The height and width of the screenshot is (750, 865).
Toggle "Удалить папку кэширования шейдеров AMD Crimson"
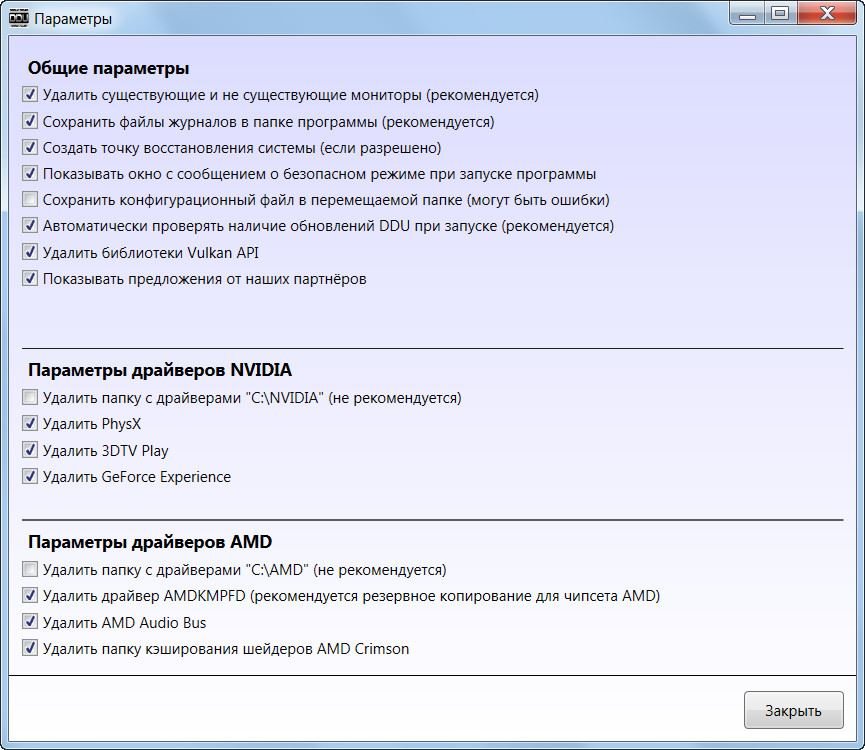[30, 648]
